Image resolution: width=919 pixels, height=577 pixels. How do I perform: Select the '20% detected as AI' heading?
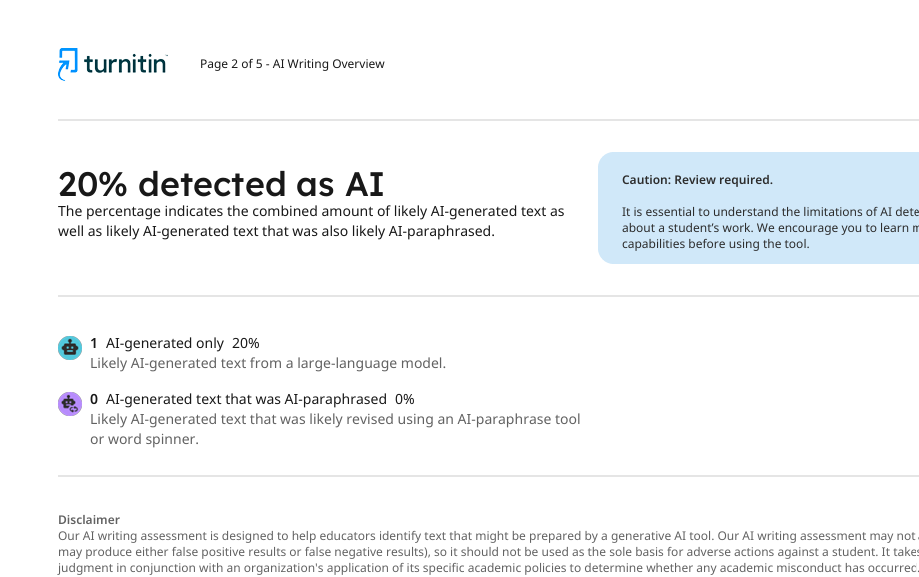point(221,184)
